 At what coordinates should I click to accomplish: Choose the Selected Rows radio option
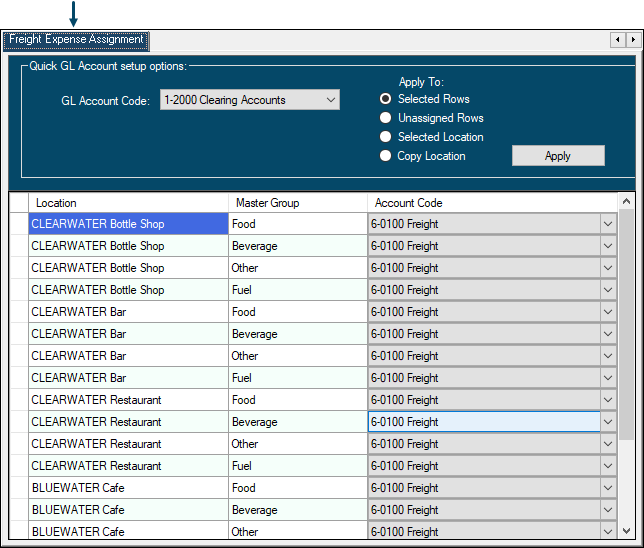point(386,99)
